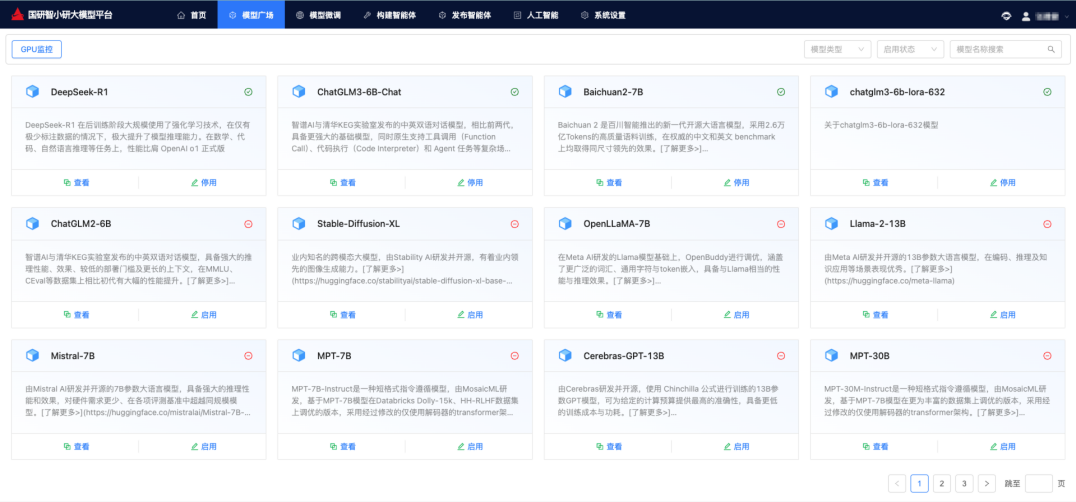Enable MPT-7B with 启用
The width and height of the screenshot is (1076, 502).
[x=469, y=446]
